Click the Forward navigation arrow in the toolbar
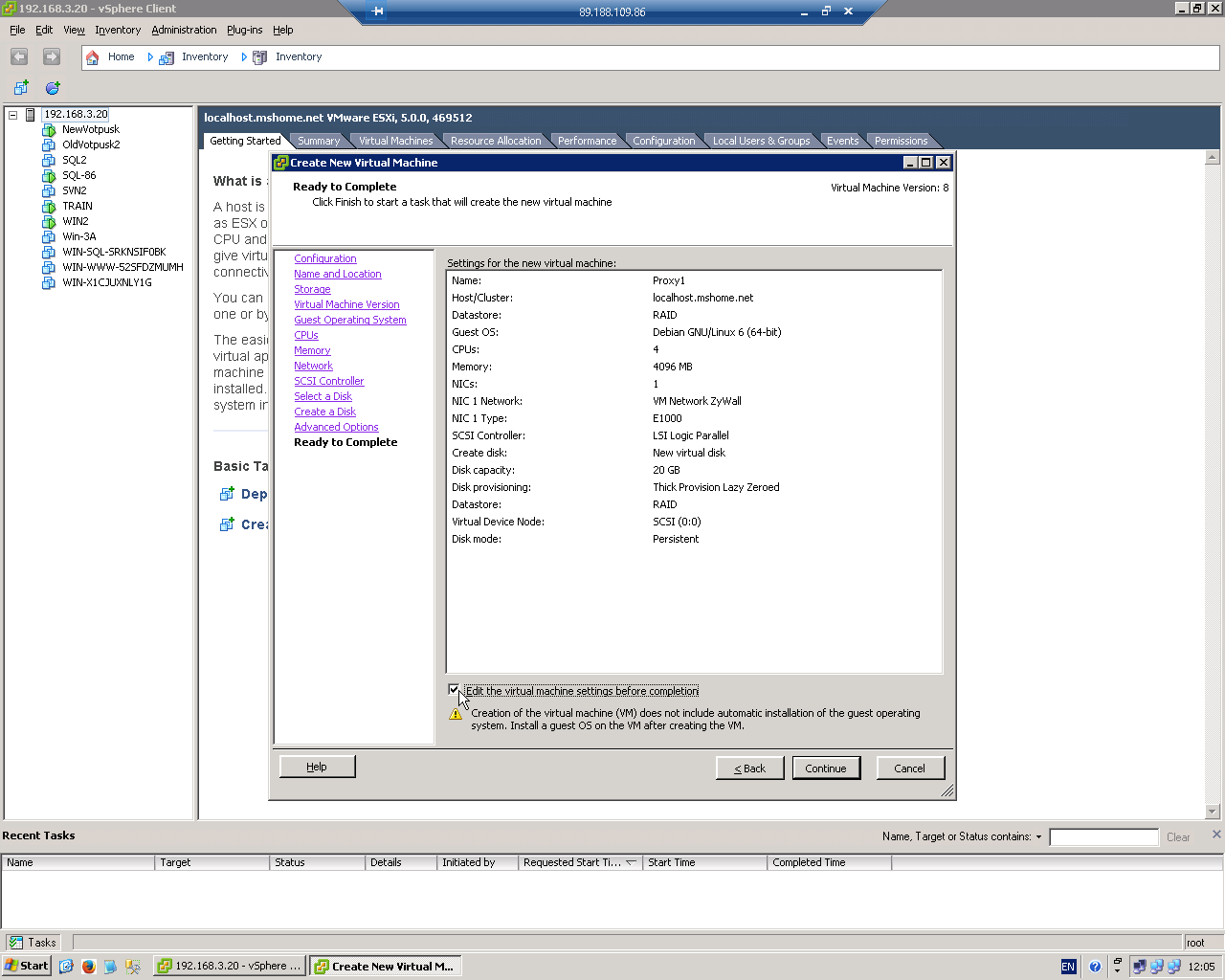 point(52,57)
